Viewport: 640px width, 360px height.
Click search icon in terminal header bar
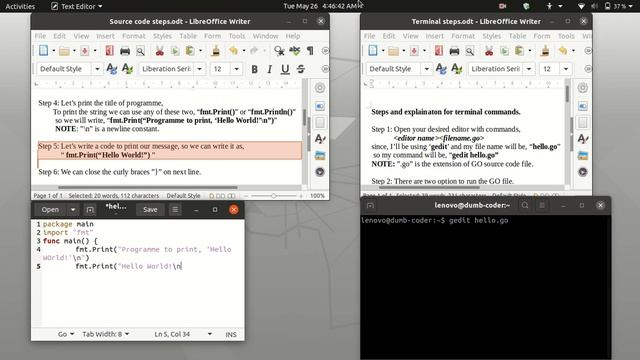point(525,205)
